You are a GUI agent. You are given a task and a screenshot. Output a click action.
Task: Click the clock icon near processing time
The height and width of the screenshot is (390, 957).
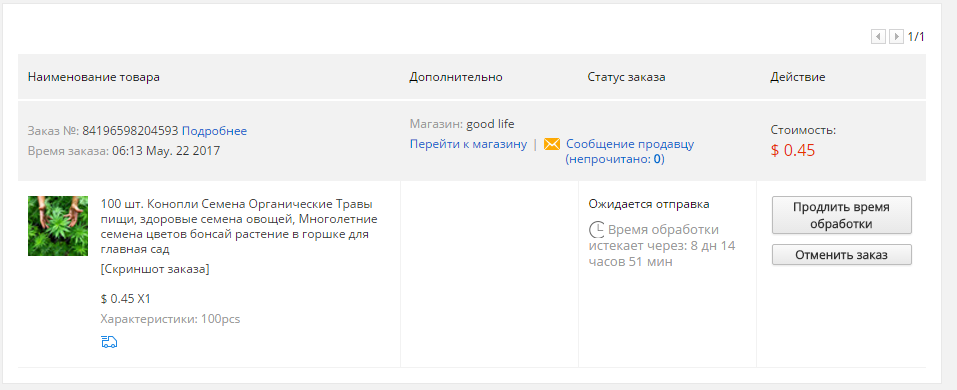pos(596,230)
